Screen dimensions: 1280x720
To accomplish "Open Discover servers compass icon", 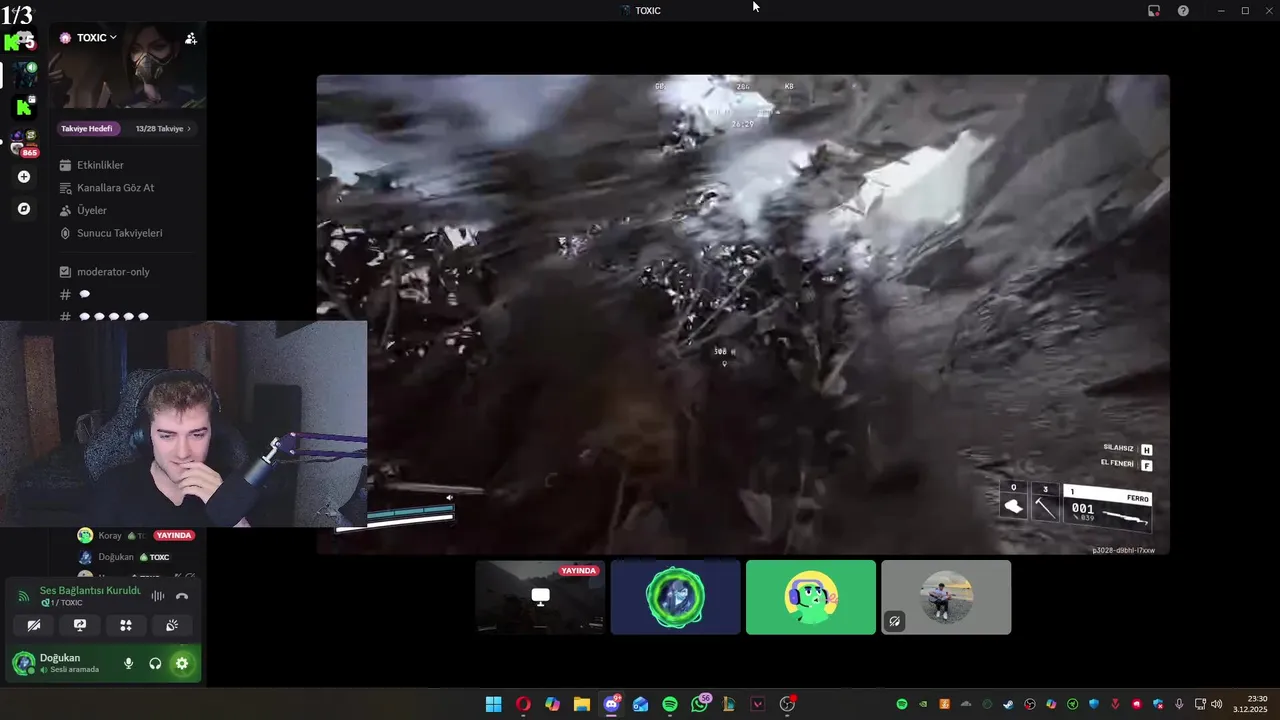I will 24,209.
